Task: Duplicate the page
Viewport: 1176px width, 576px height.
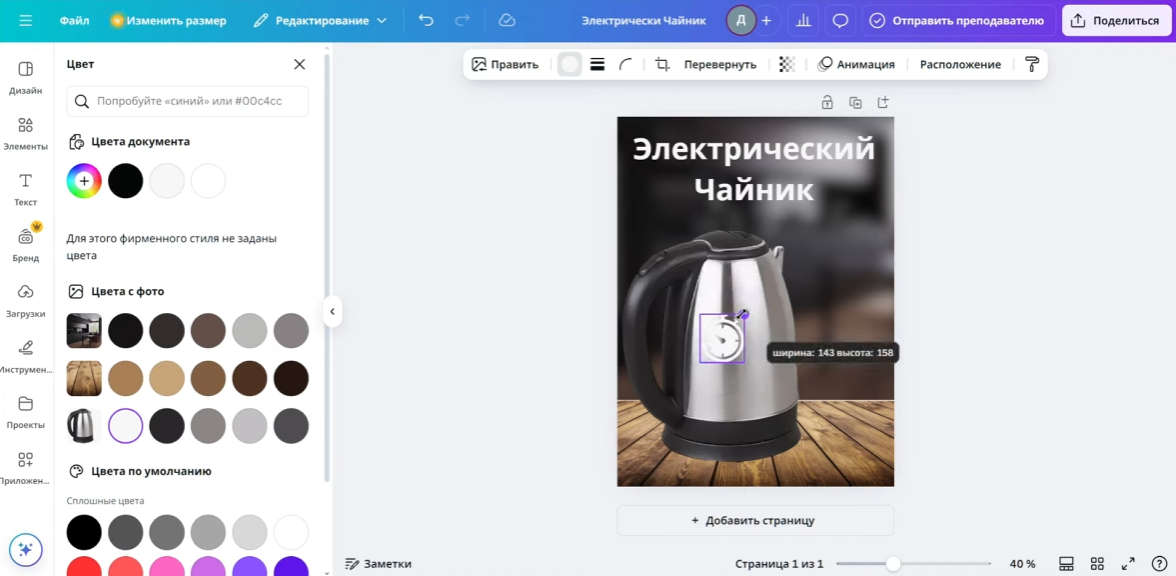Action: [x=855, y=102]
